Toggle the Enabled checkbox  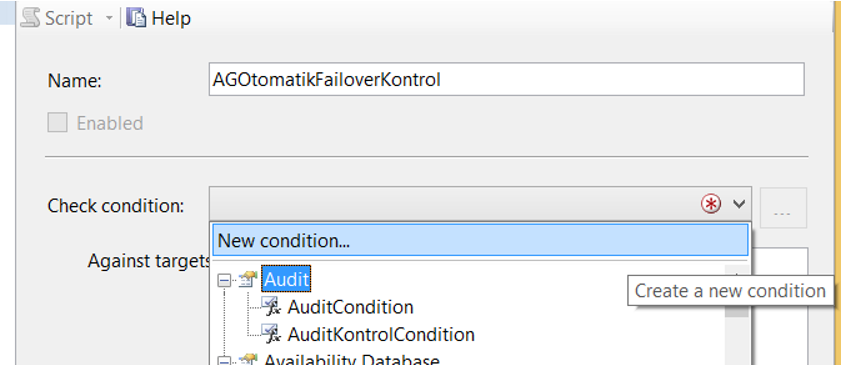click(57, 123)
